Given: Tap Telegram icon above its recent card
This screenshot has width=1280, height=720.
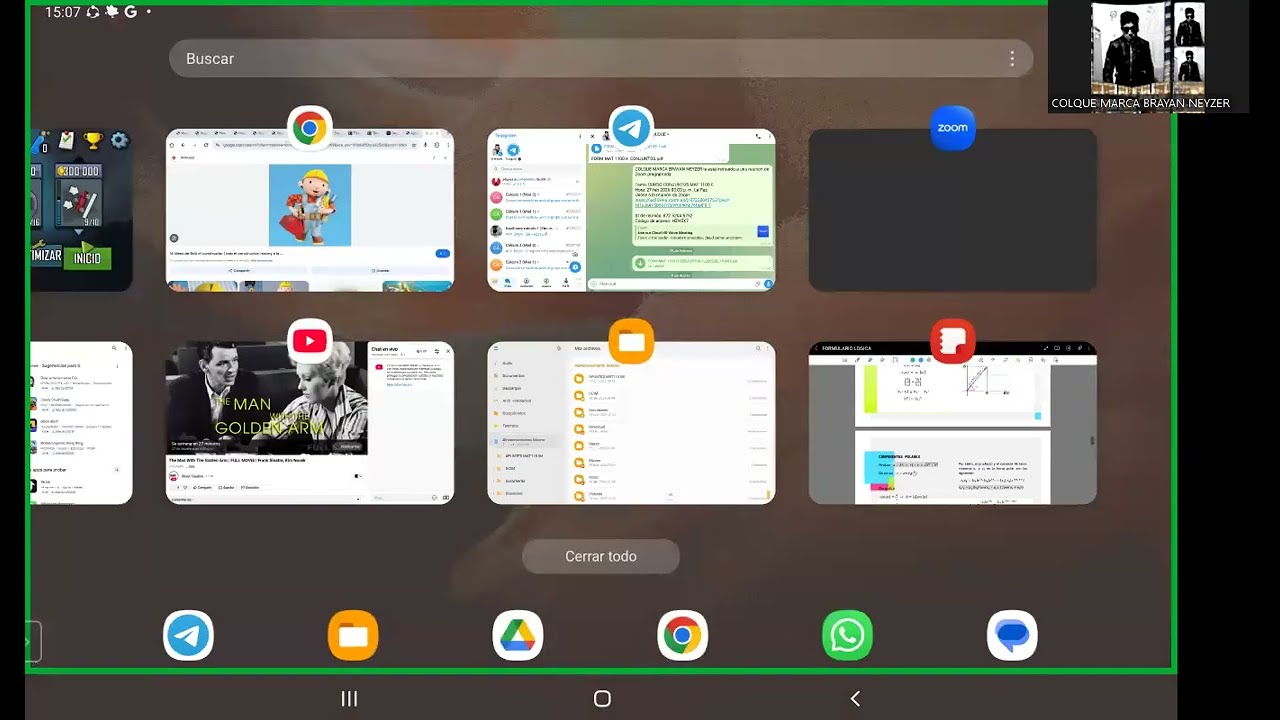Looking at the screenshot, I should coord(631,128).
